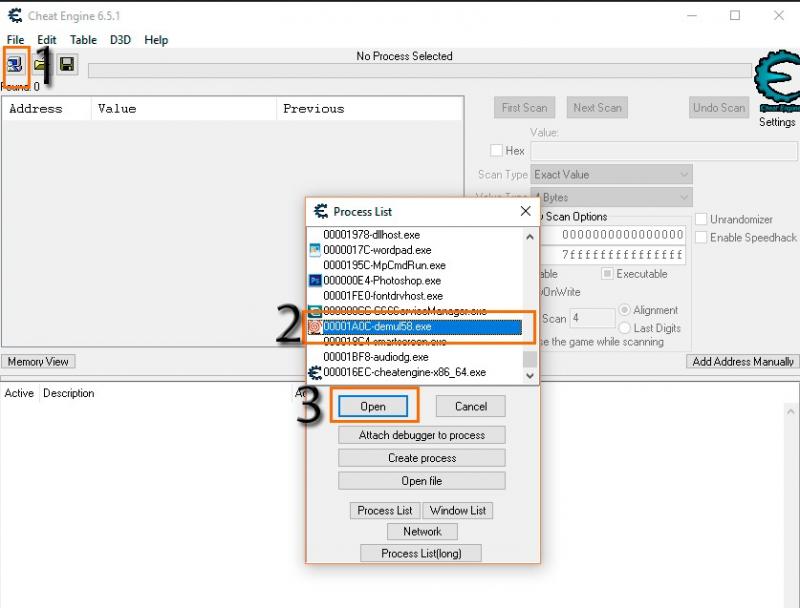Image resolution: width=800 pixels, height=608 pixels.
Task: Open Cheat Engine Settings logo icon
Action: pyautogui.click(x=776, y=84)
